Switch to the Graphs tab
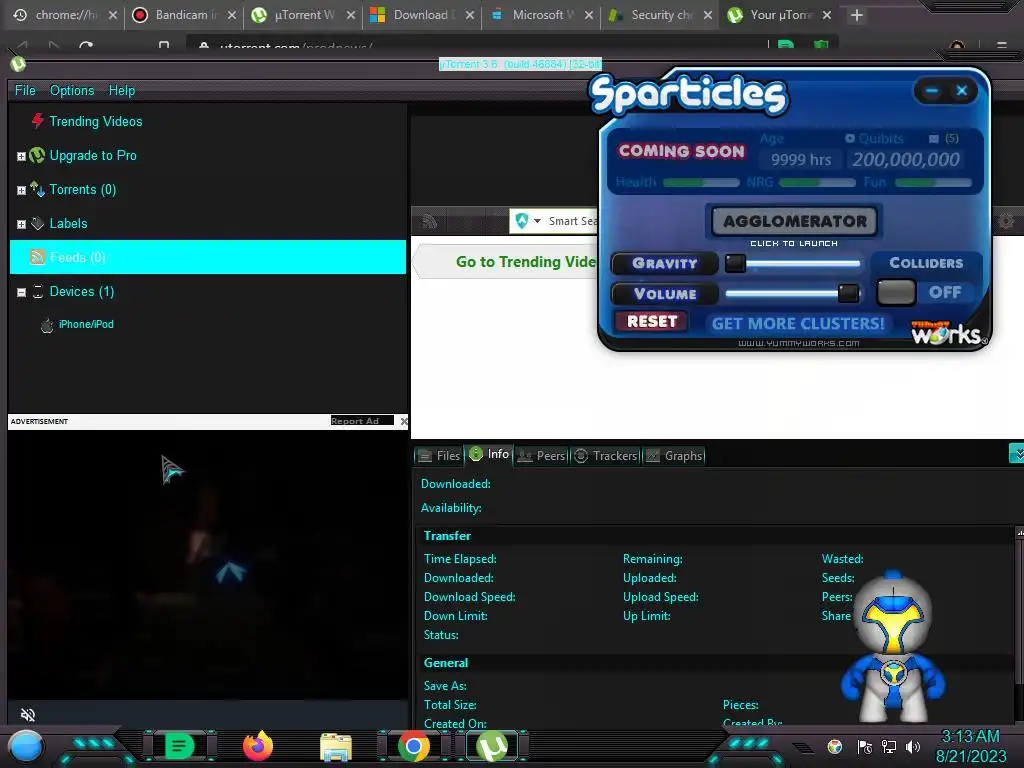The height and width of the screenshot is (768, 1024). pyautogui.click(x=674, y=456)
